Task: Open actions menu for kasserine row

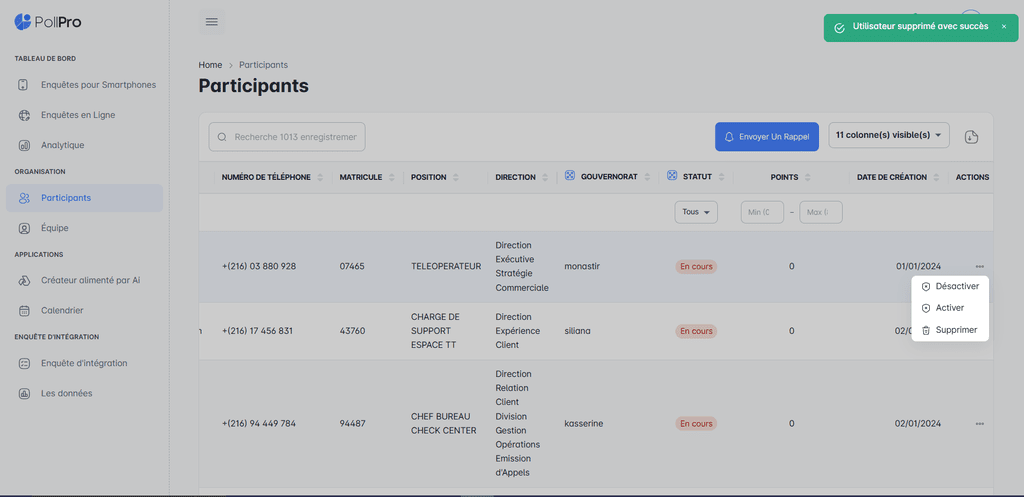Action: [979, 424]
